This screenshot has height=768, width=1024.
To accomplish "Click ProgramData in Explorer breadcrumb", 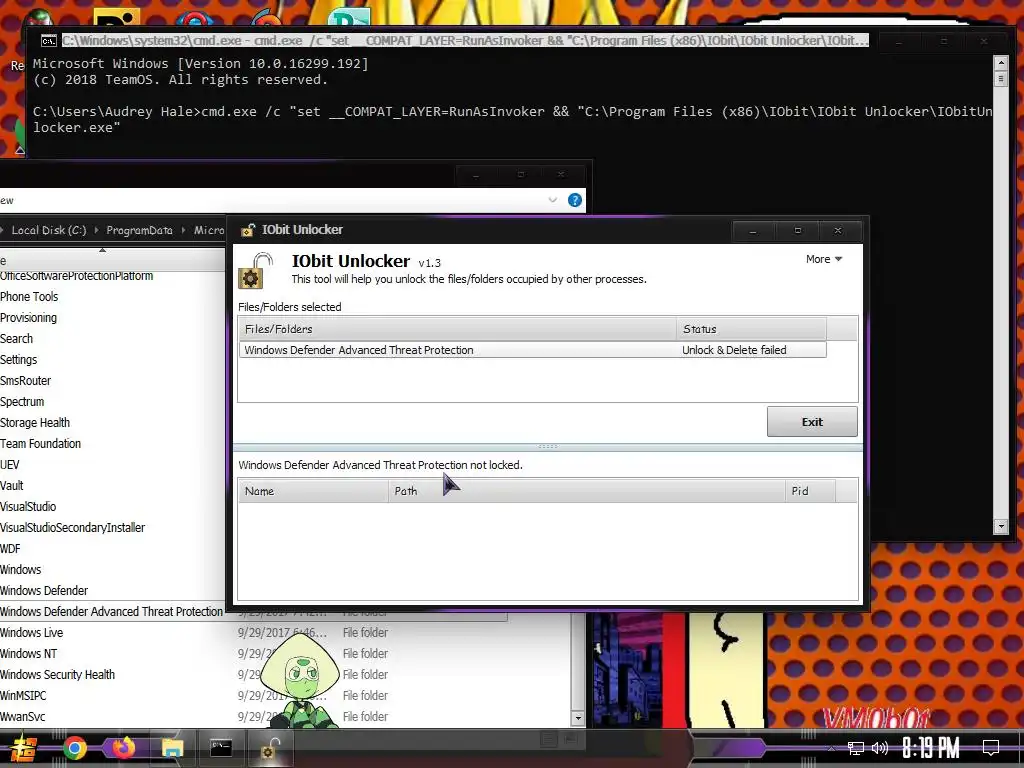I will (139, 230).
